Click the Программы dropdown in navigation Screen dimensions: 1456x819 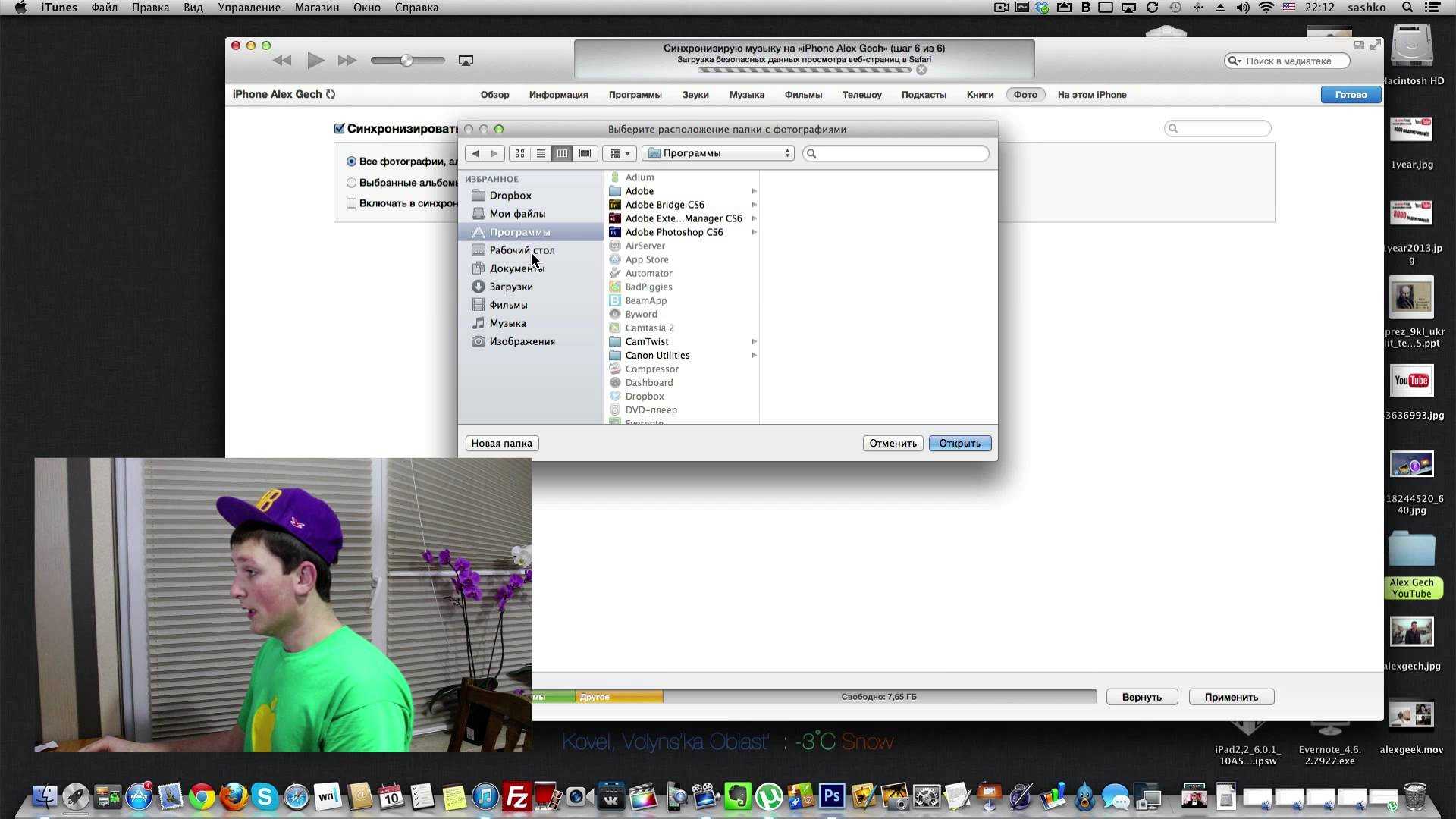coord(717,152)
